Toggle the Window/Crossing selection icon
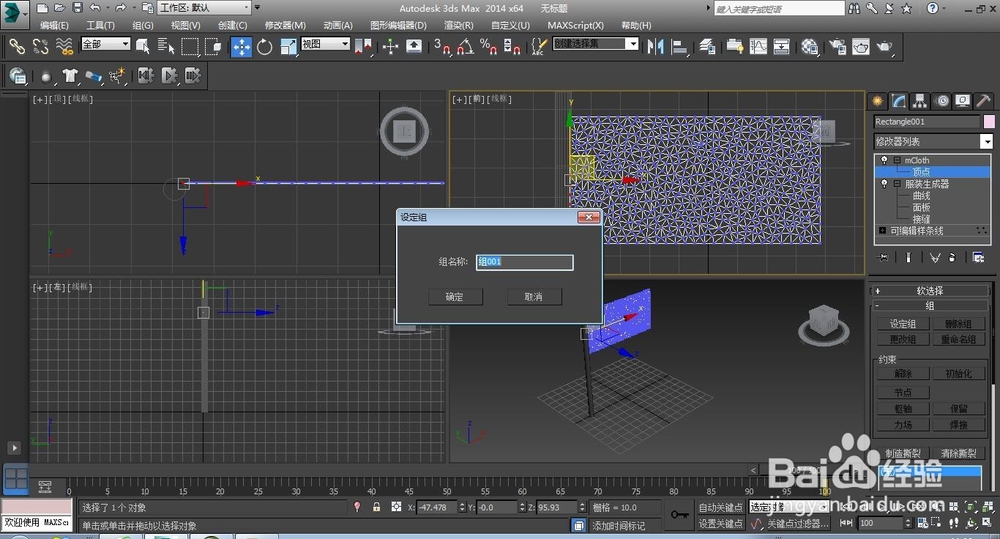The image size is (1000, 539). coord(214,46)
